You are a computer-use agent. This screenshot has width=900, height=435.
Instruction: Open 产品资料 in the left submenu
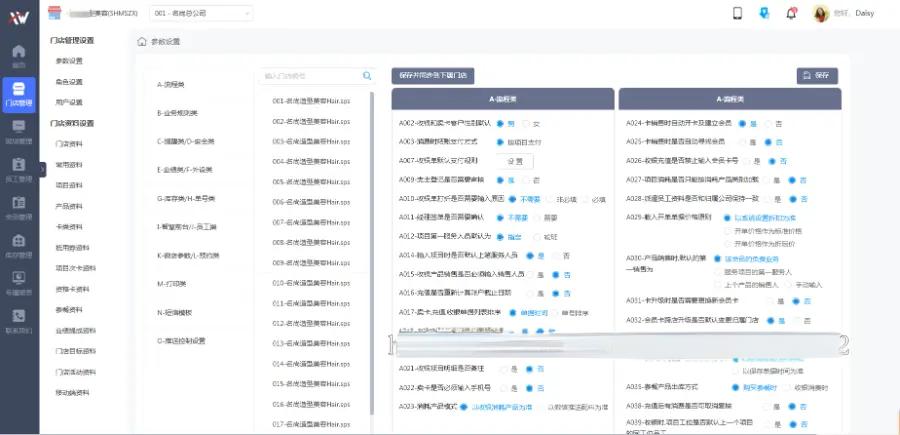pos(69,206)
